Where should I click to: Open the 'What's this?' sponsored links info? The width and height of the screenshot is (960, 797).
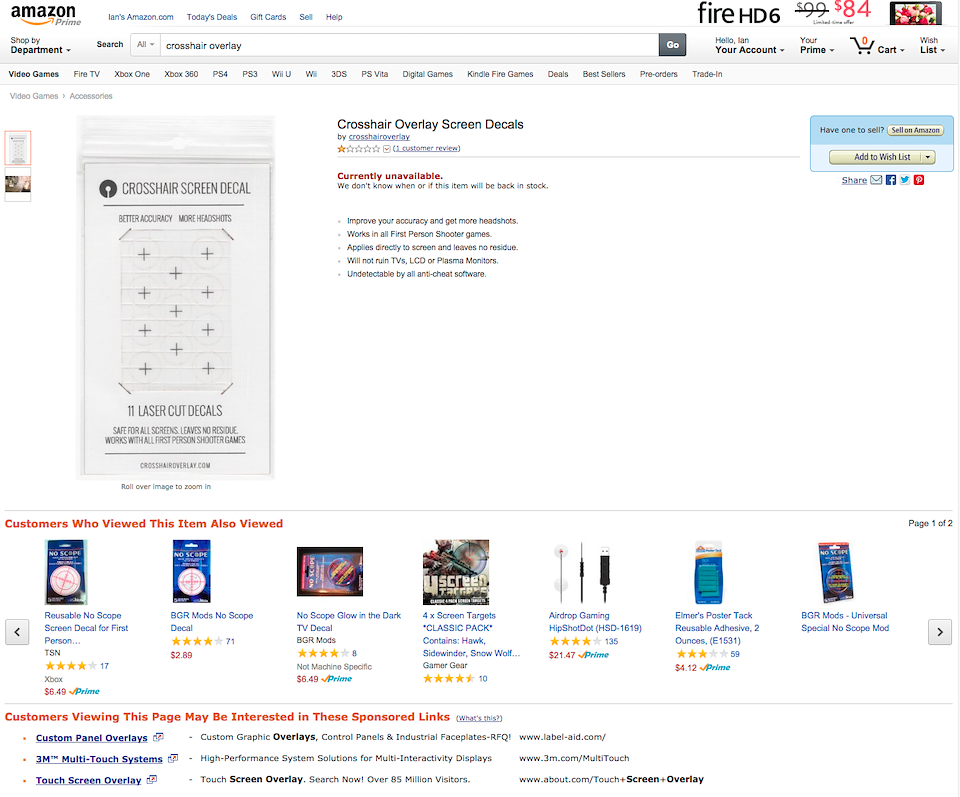click(x=479, y=718)
